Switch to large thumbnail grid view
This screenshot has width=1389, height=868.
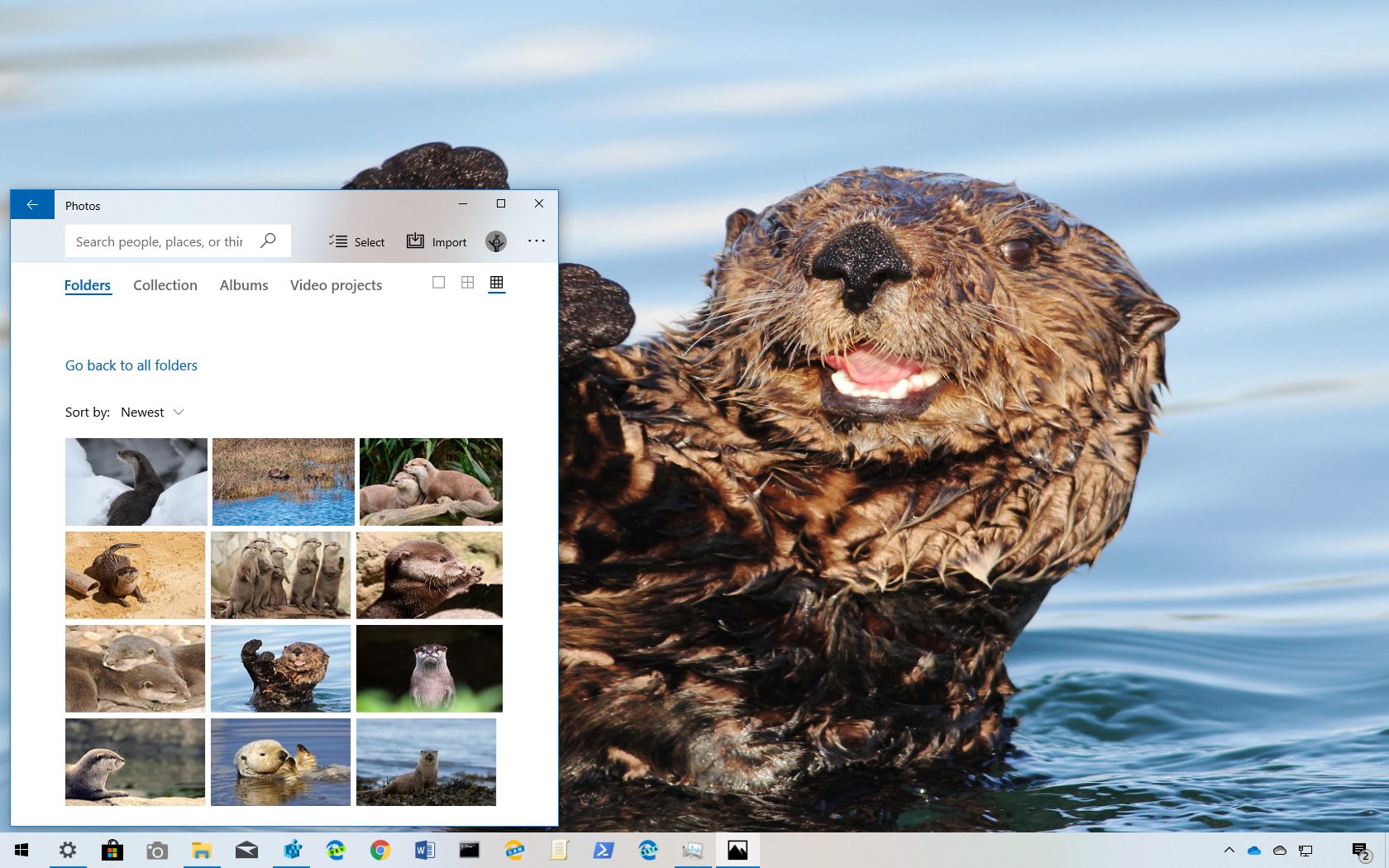tap(496, 283)
